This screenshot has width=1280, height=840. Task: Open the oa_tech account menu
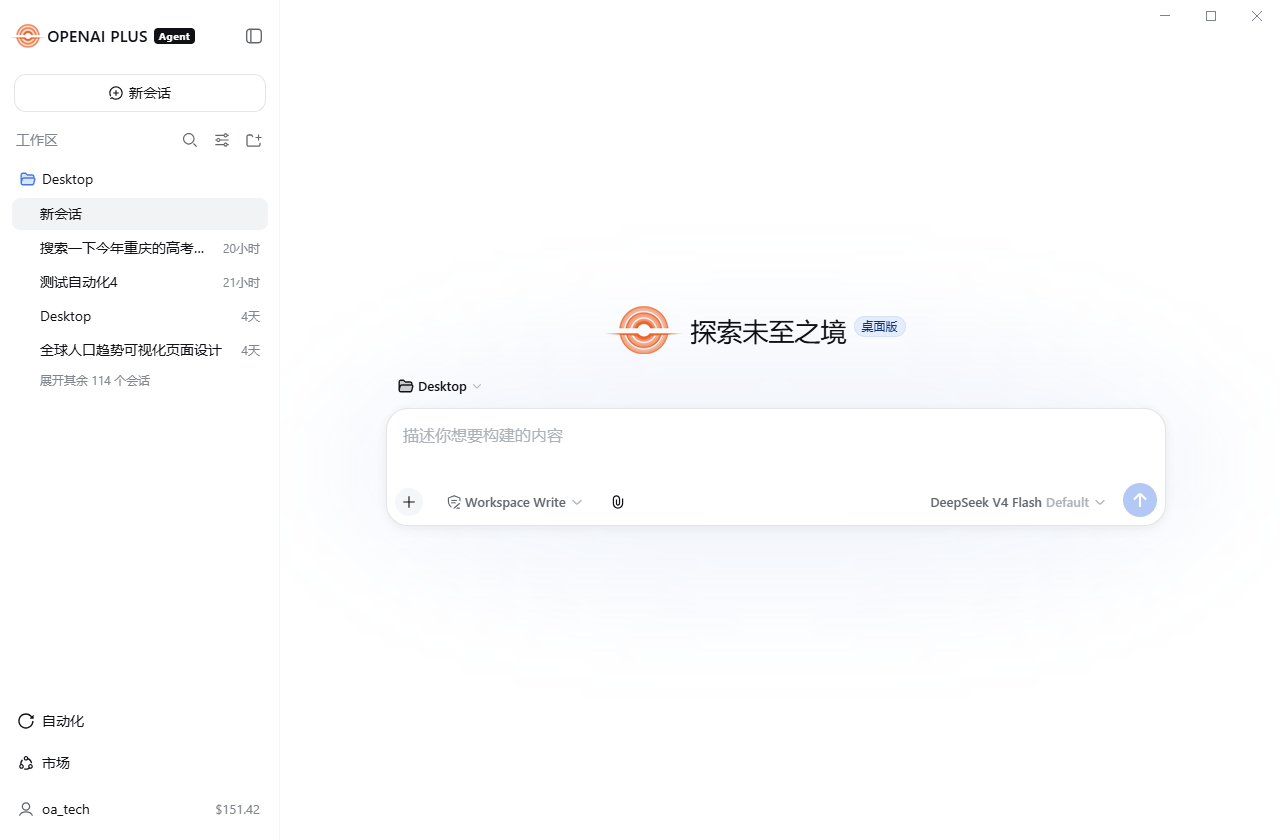pos(140,809)
